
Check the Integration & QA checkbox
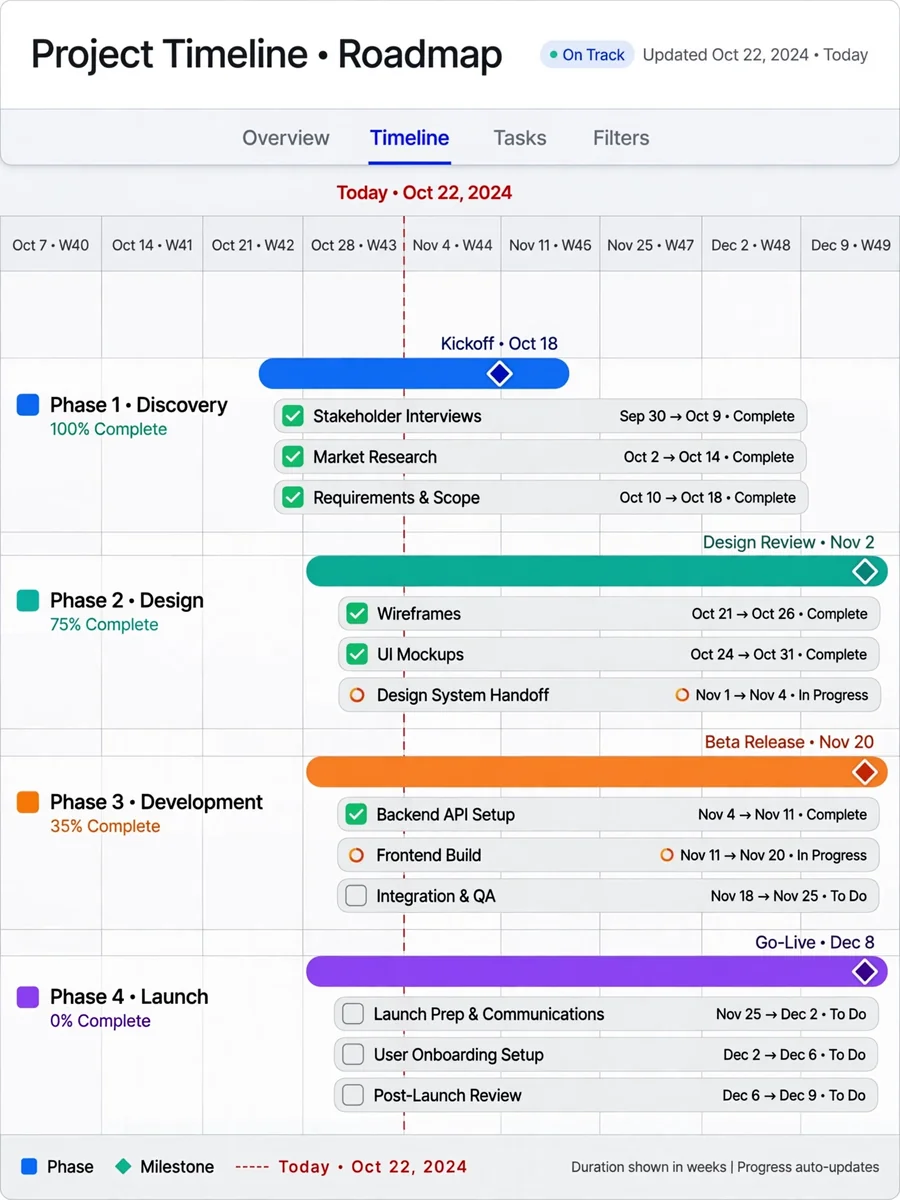coord(356,896)
